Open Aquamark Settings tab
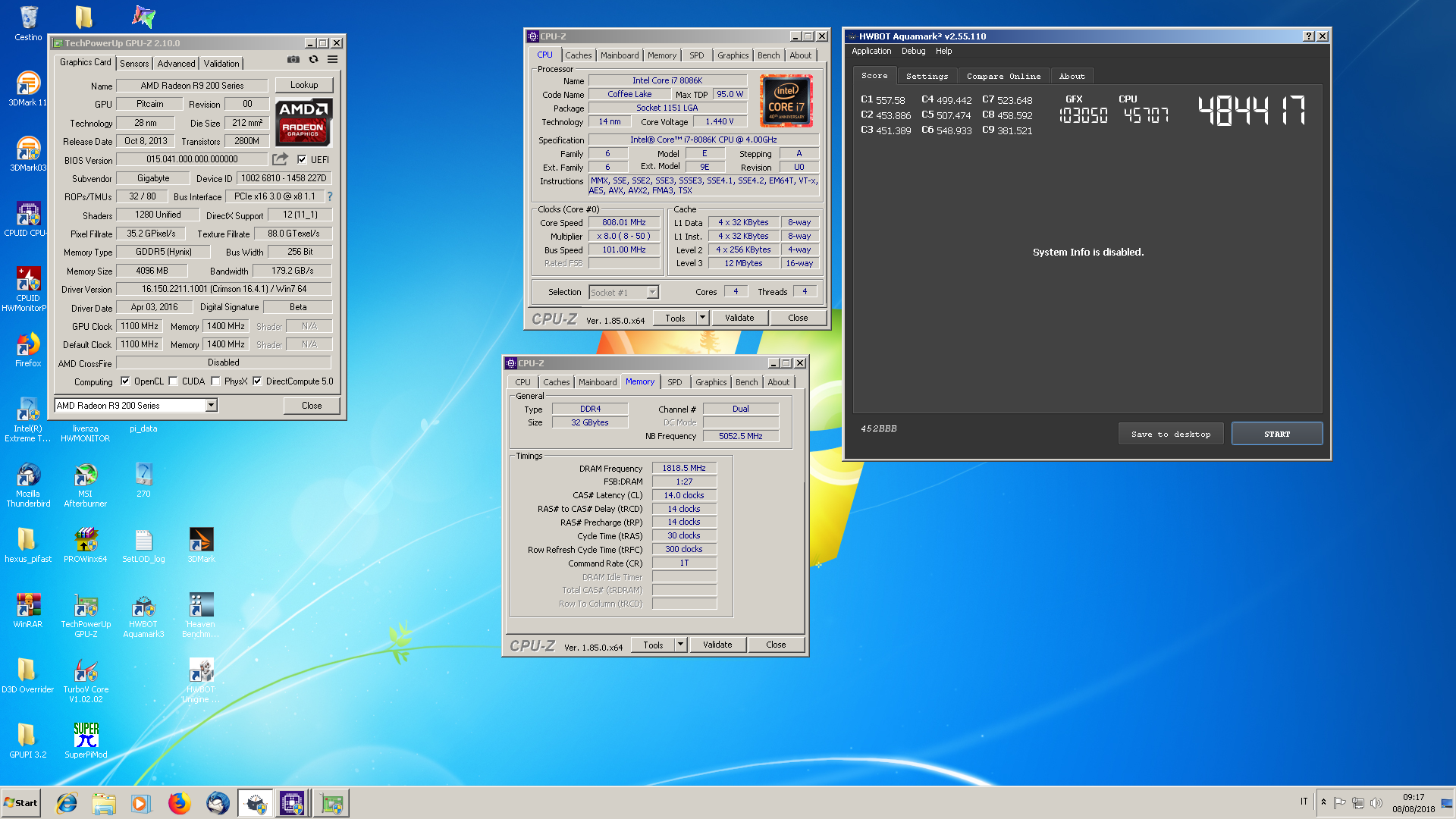Viewport: 1456px width, 819px height. click(927, 76)
